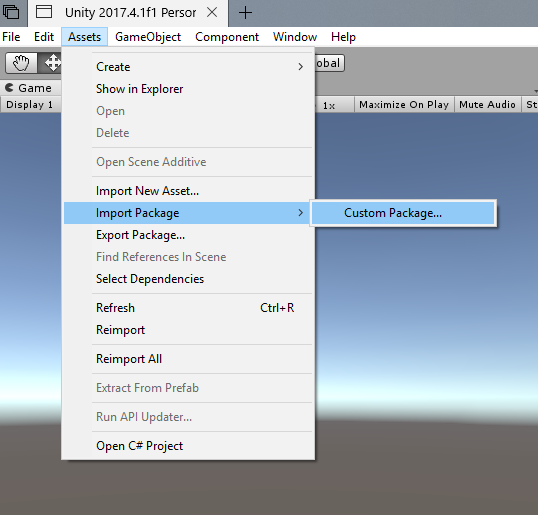The image size is (538, 515).
Task: Add new tab with plus icon
Action: [245, 13]
